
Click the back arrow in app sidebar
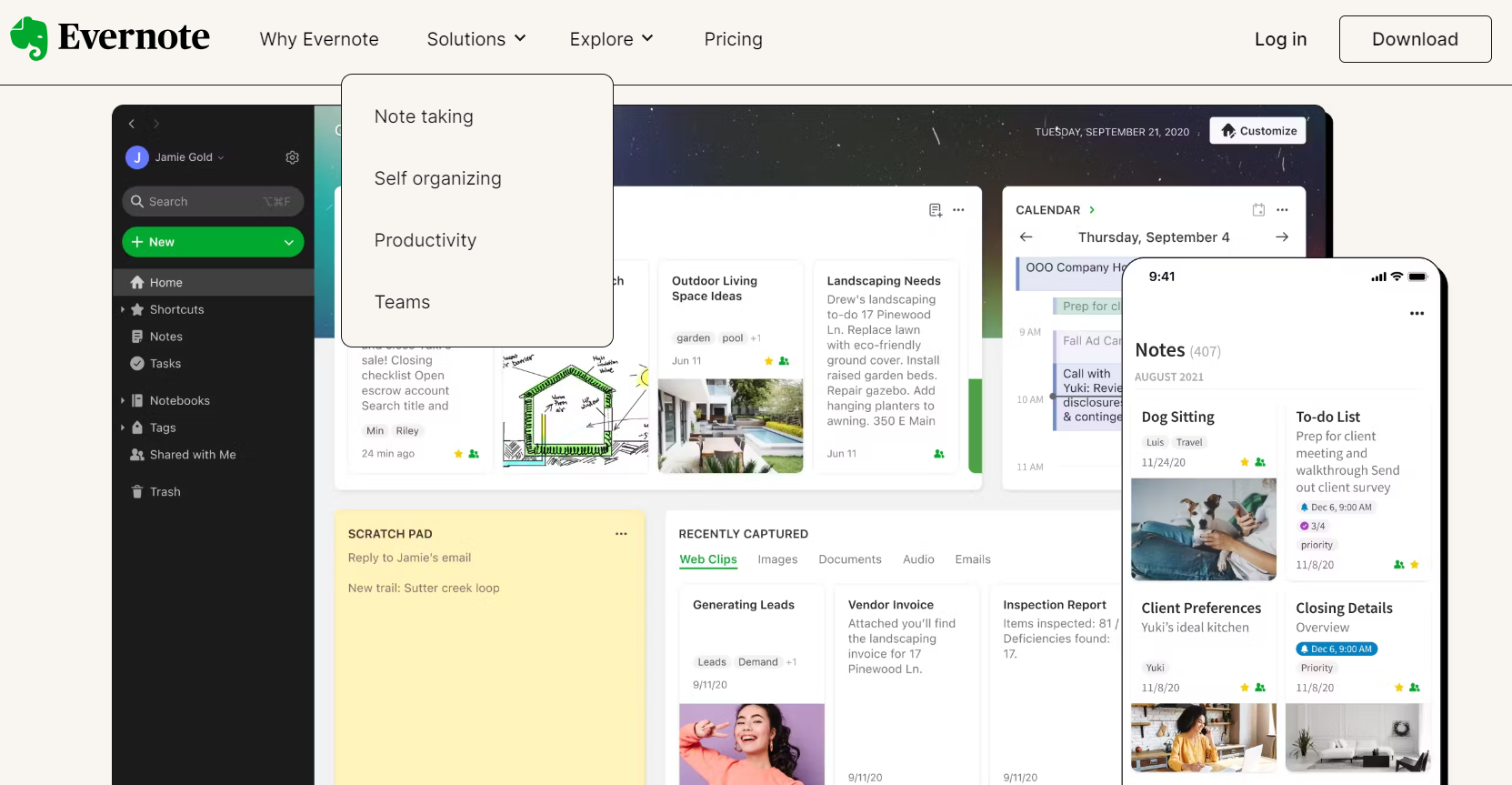coord(132,124)
